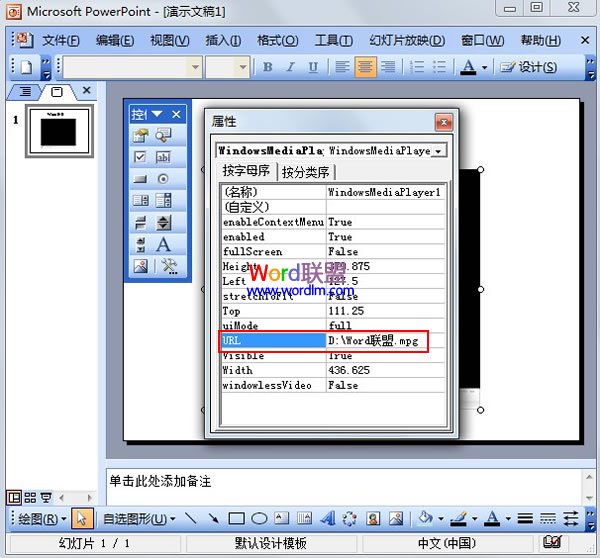
Task: Click the New document icon
Action: 26,67
